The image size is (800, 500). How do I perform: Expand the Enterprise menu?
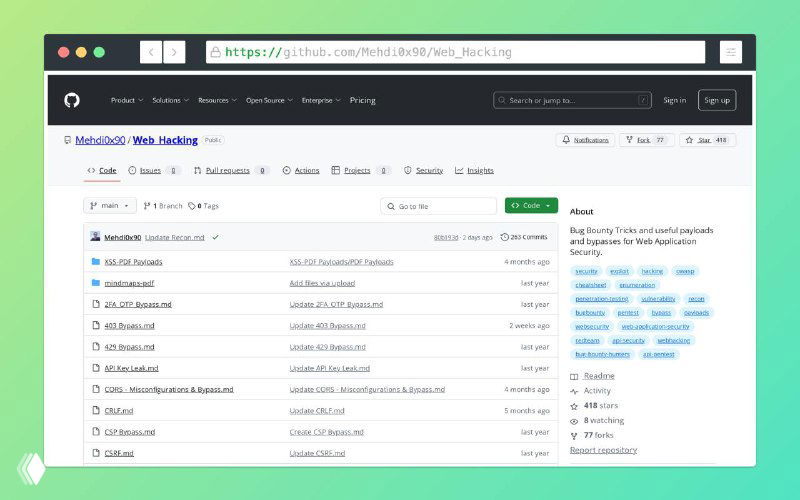[321, 101]
